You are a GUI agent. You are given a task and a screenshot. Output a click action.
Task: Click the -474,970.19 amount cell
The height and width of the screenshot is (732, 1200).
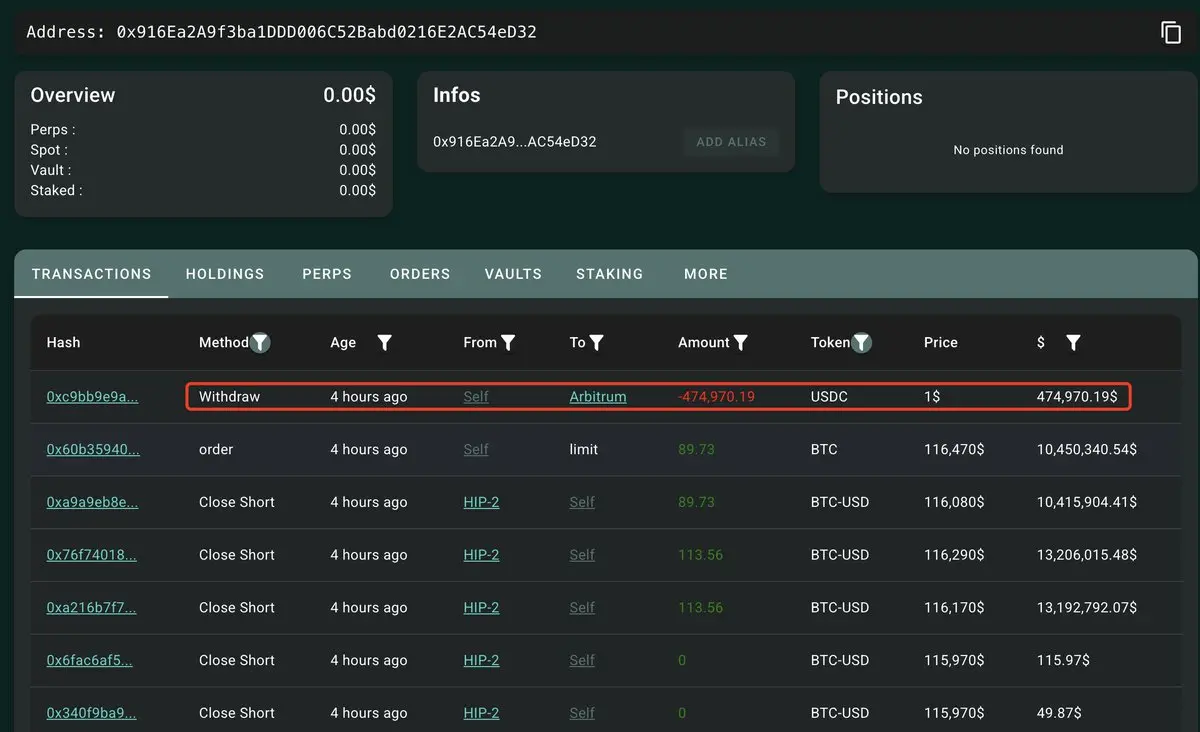point(716,397)
